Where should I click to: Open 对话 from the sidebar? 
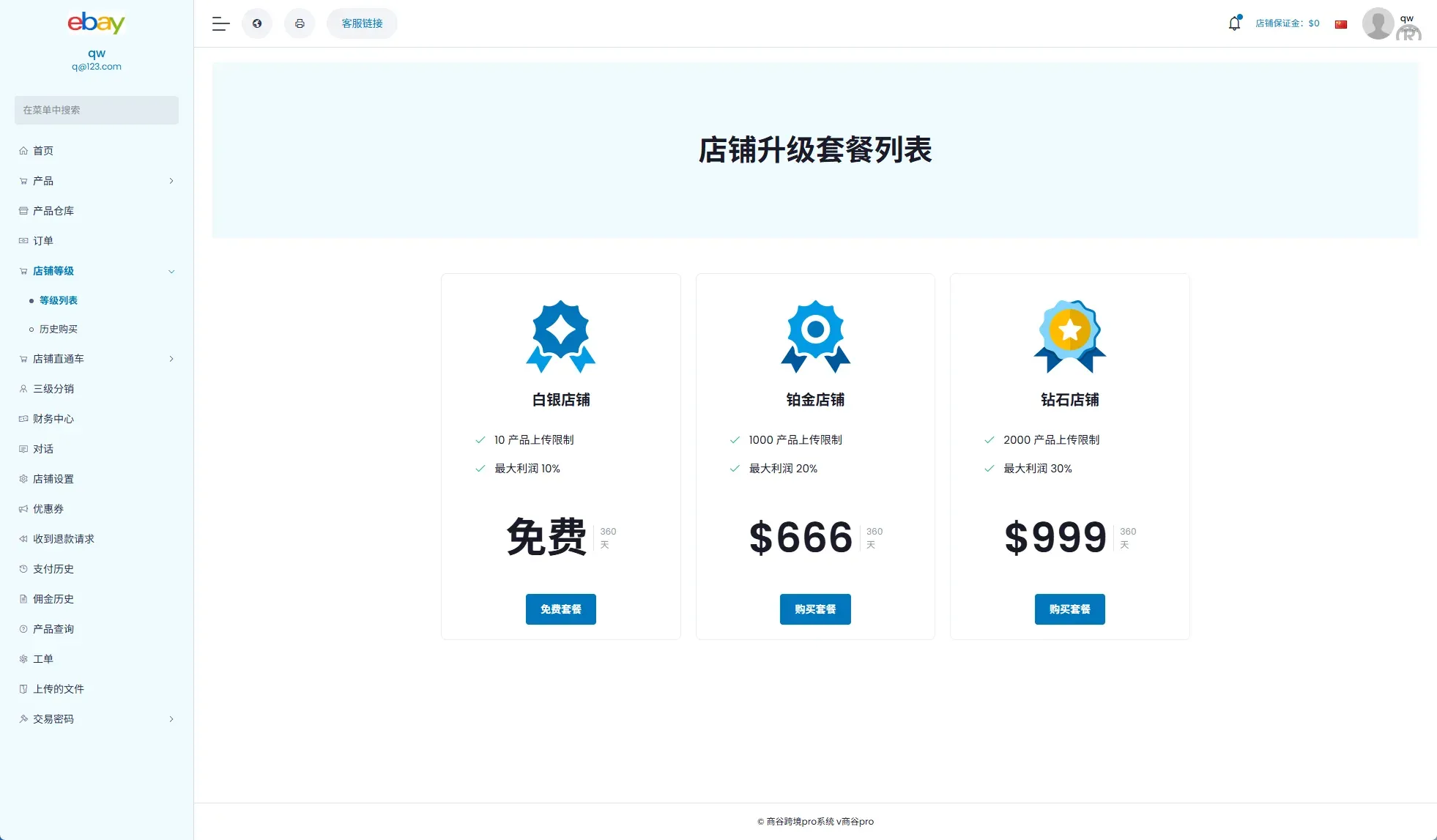pos(42,448)
